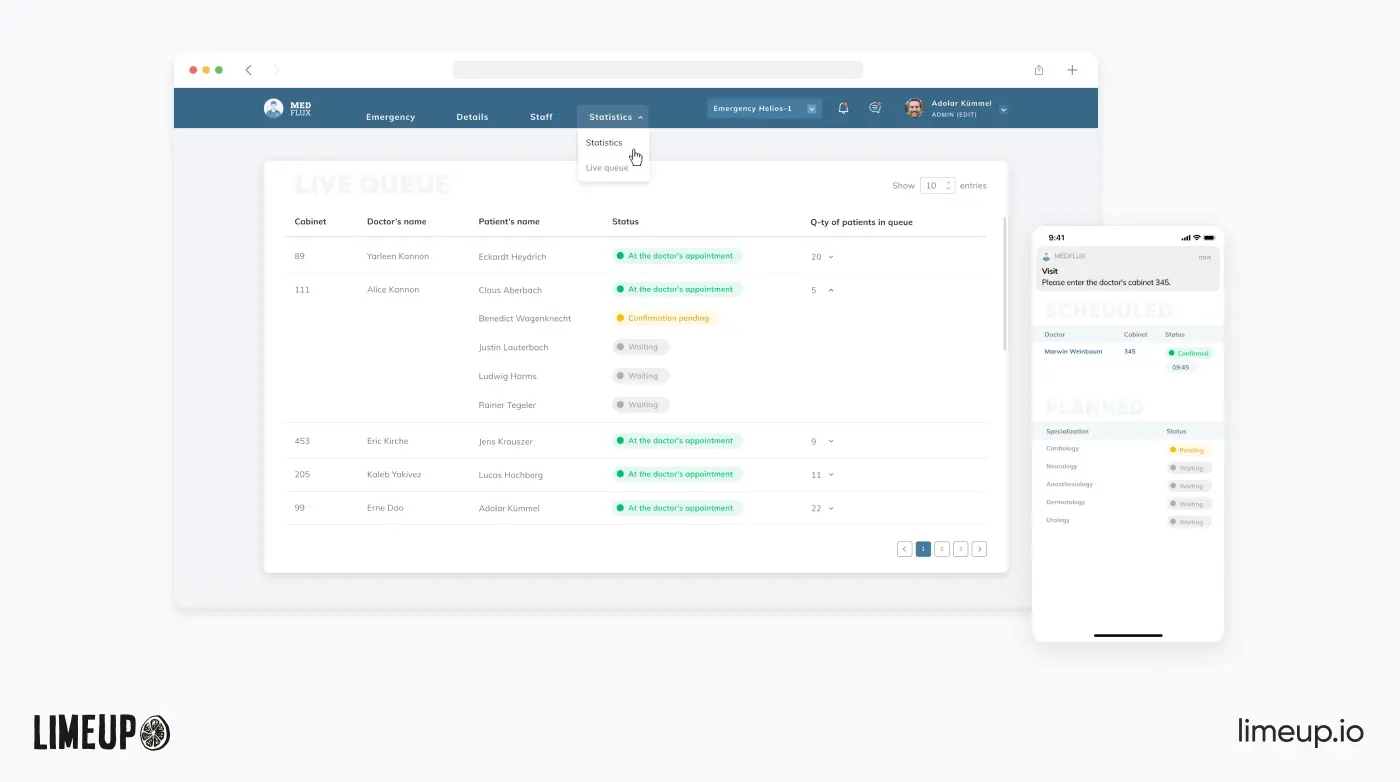Click the Show entries number field
Screen dimensions: 1400x782
932,185
